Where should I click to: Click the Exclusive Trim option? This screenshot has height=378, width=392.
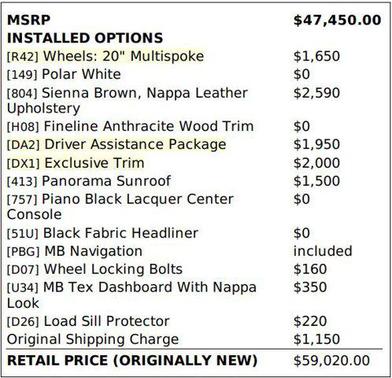coord(94,163)
